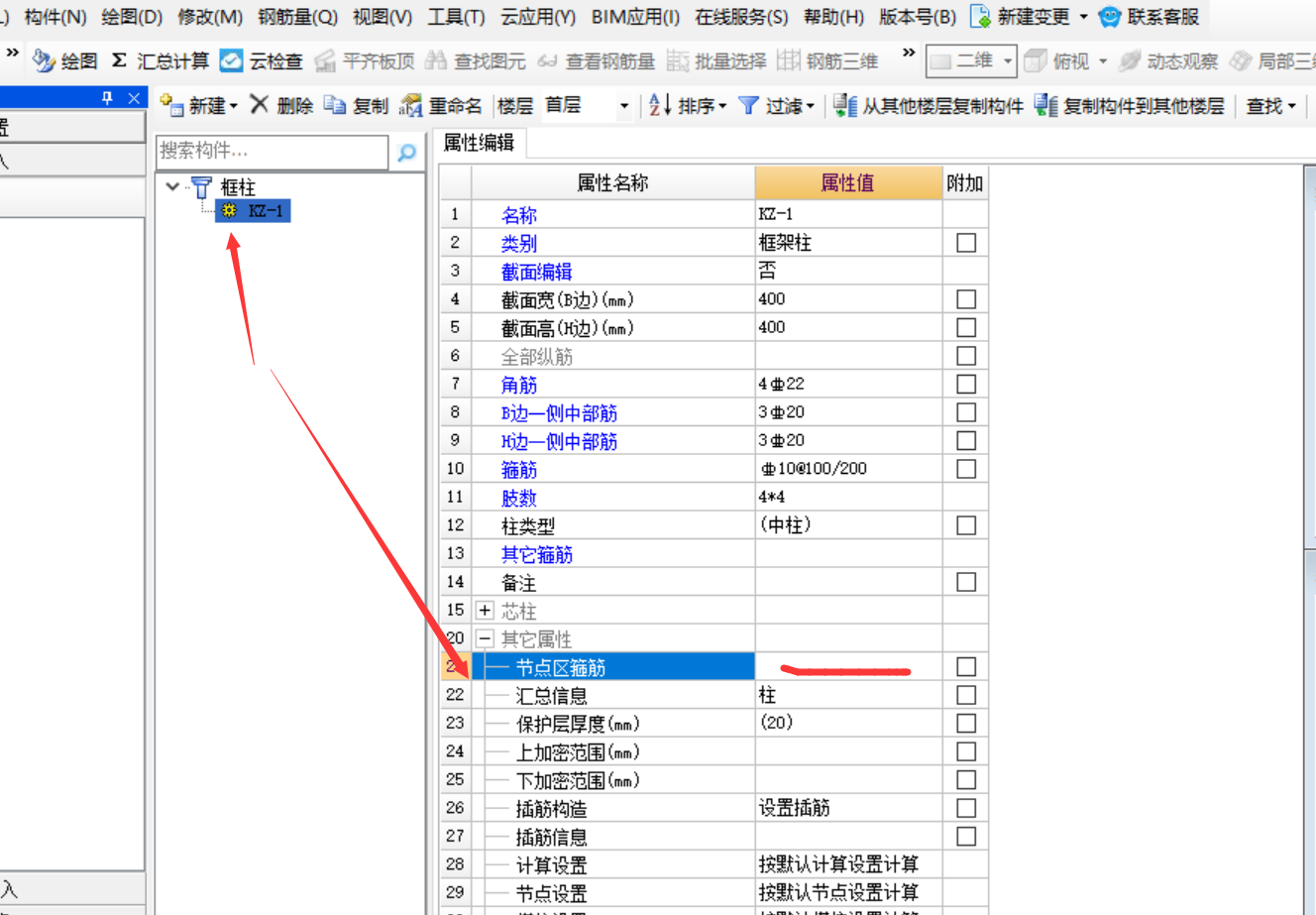Click 复制 component icon
Screen dimensions: 1316x915
[x=335, y=105]
